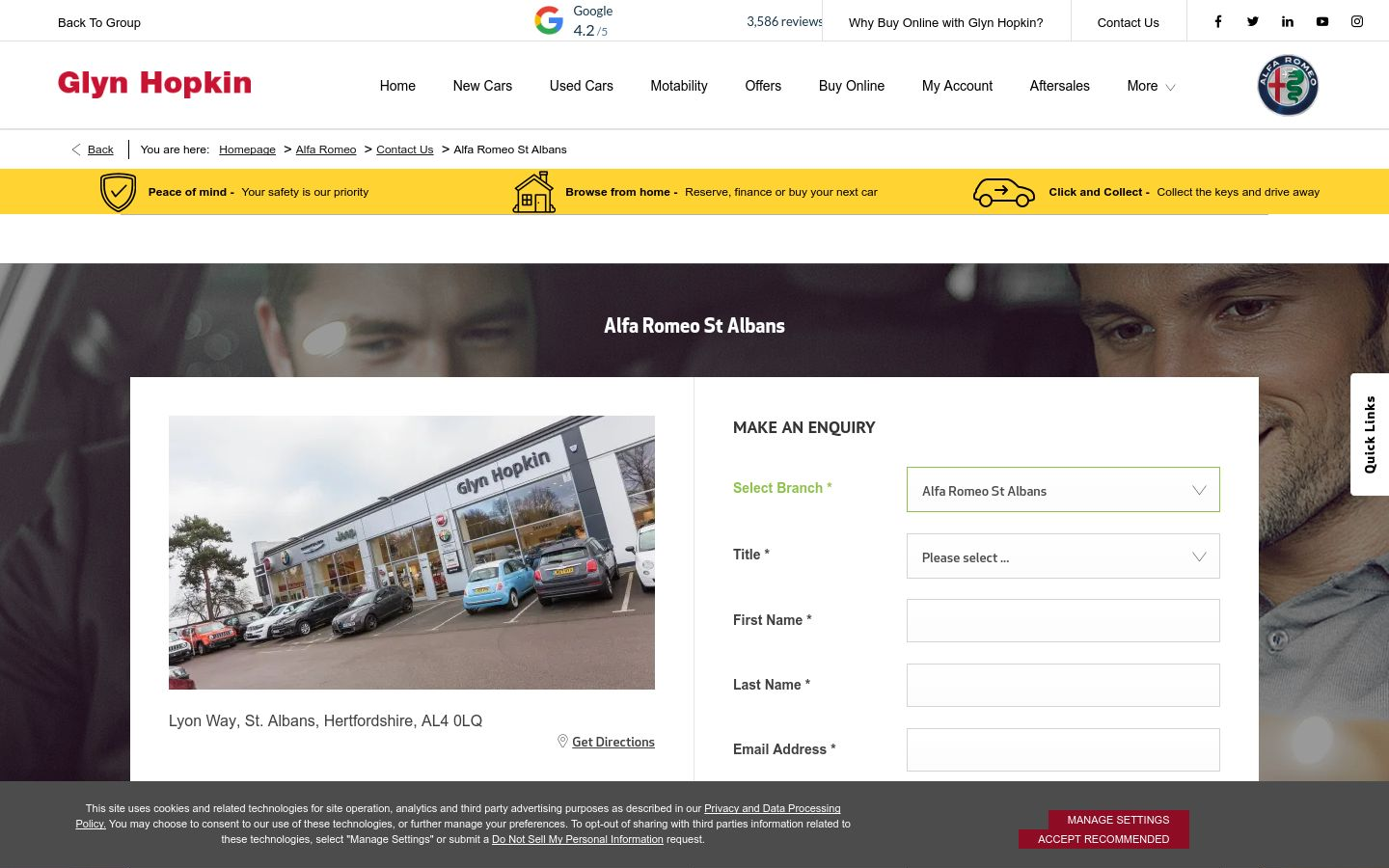Expand the Select Branch dropdown
The image size is (1389, 868).
tap(1063, 490)
